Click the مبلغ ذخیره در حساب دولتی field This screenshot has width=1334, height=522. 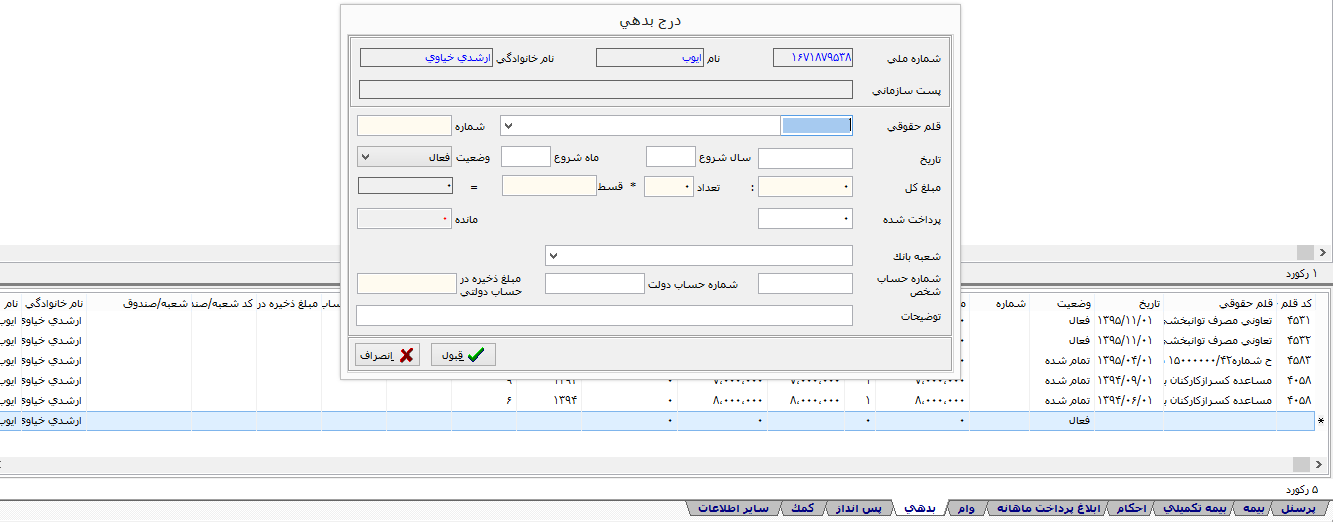click(406, 284)
